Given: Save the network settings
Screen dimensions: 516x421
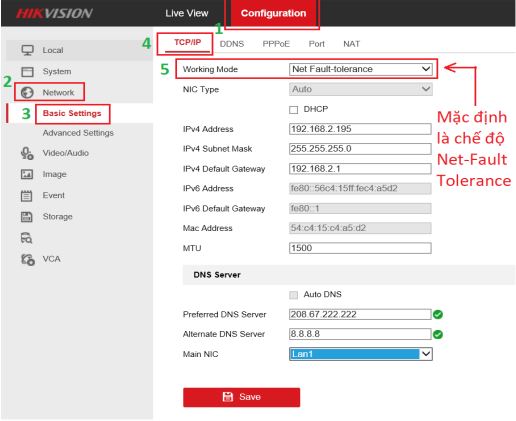Looking at the screenshot, I should (x=241, y=397).
